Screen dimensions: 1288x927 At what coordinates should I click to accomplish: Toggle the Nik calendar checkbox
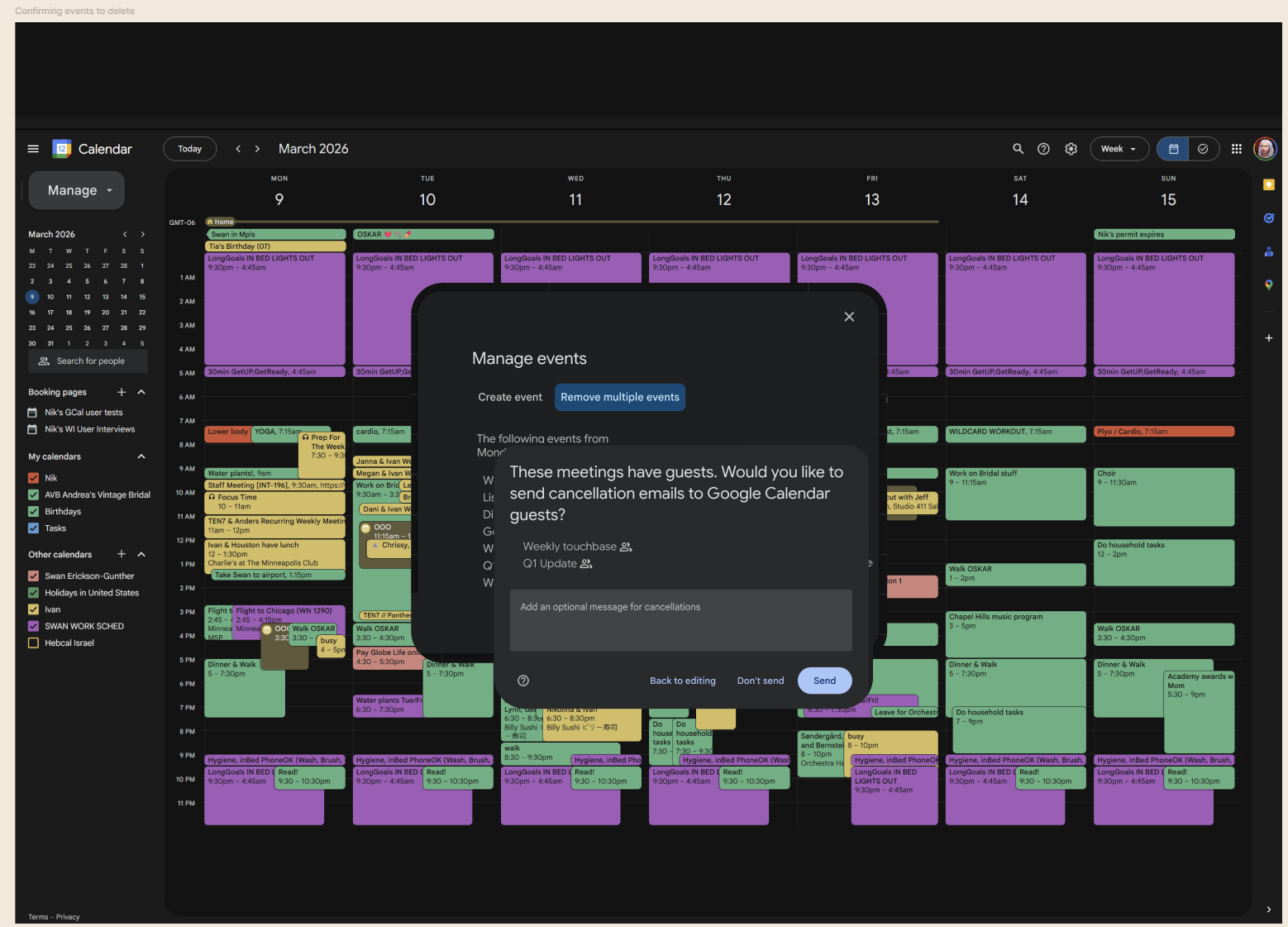click(34, 478)
